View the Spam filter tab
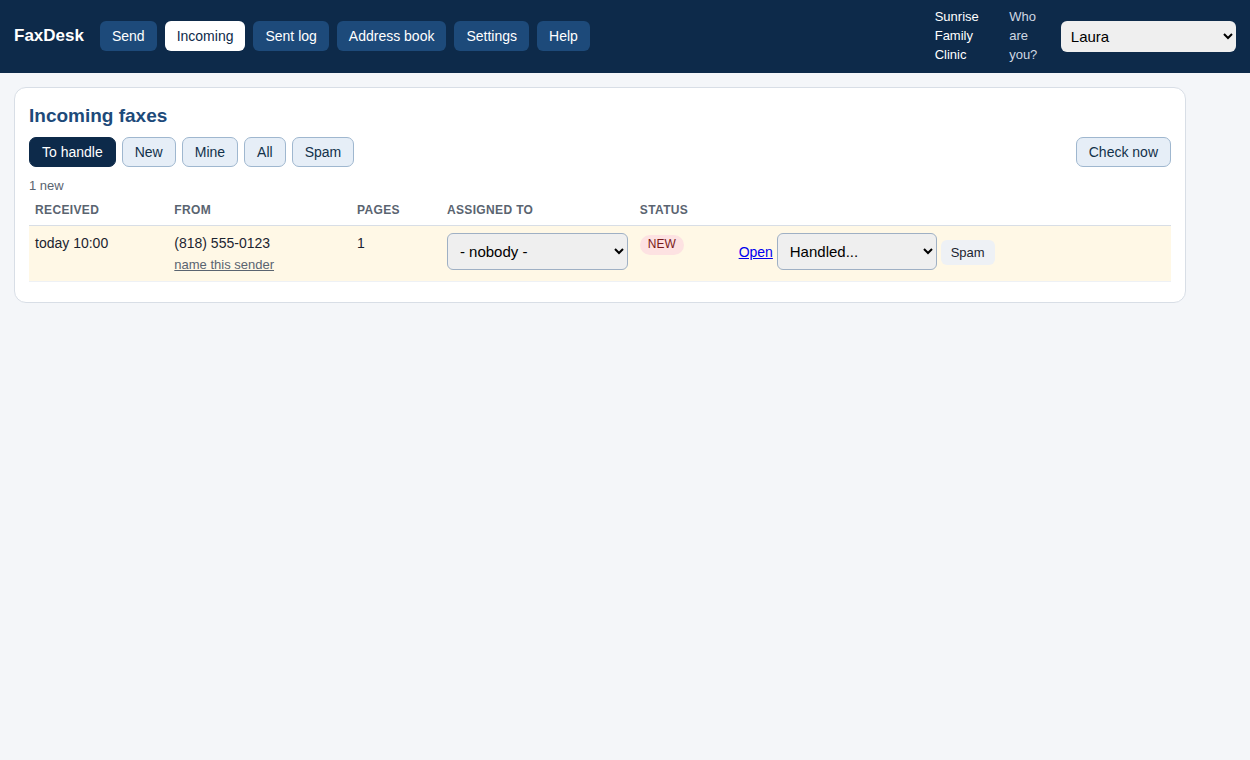 tap(323, 152)
